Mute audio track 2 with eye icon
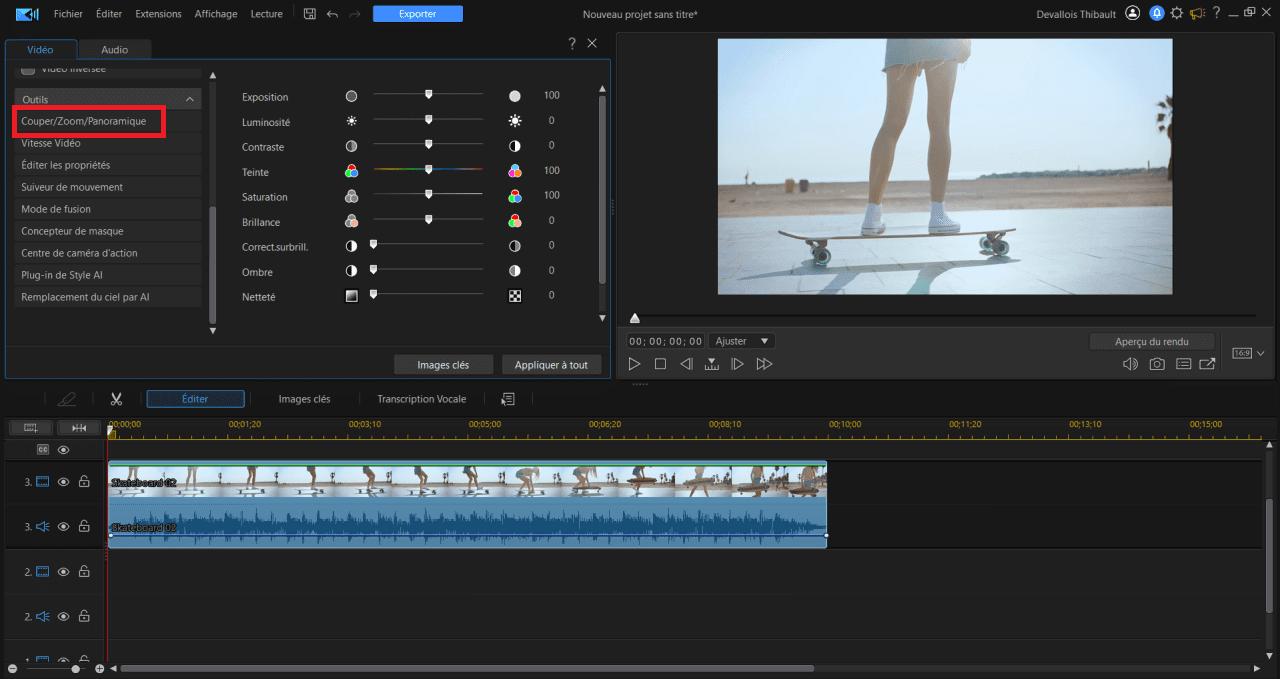 (64, 616)
